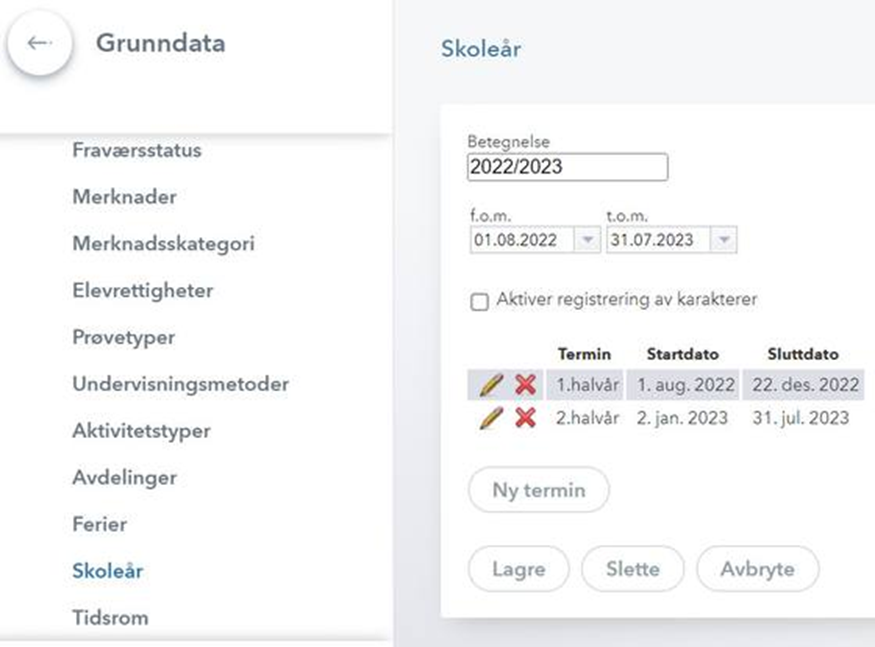The height and width of the screenshot is (647, 875).
Task: Select Merknader menu item
Action: [x=124, y=197]
